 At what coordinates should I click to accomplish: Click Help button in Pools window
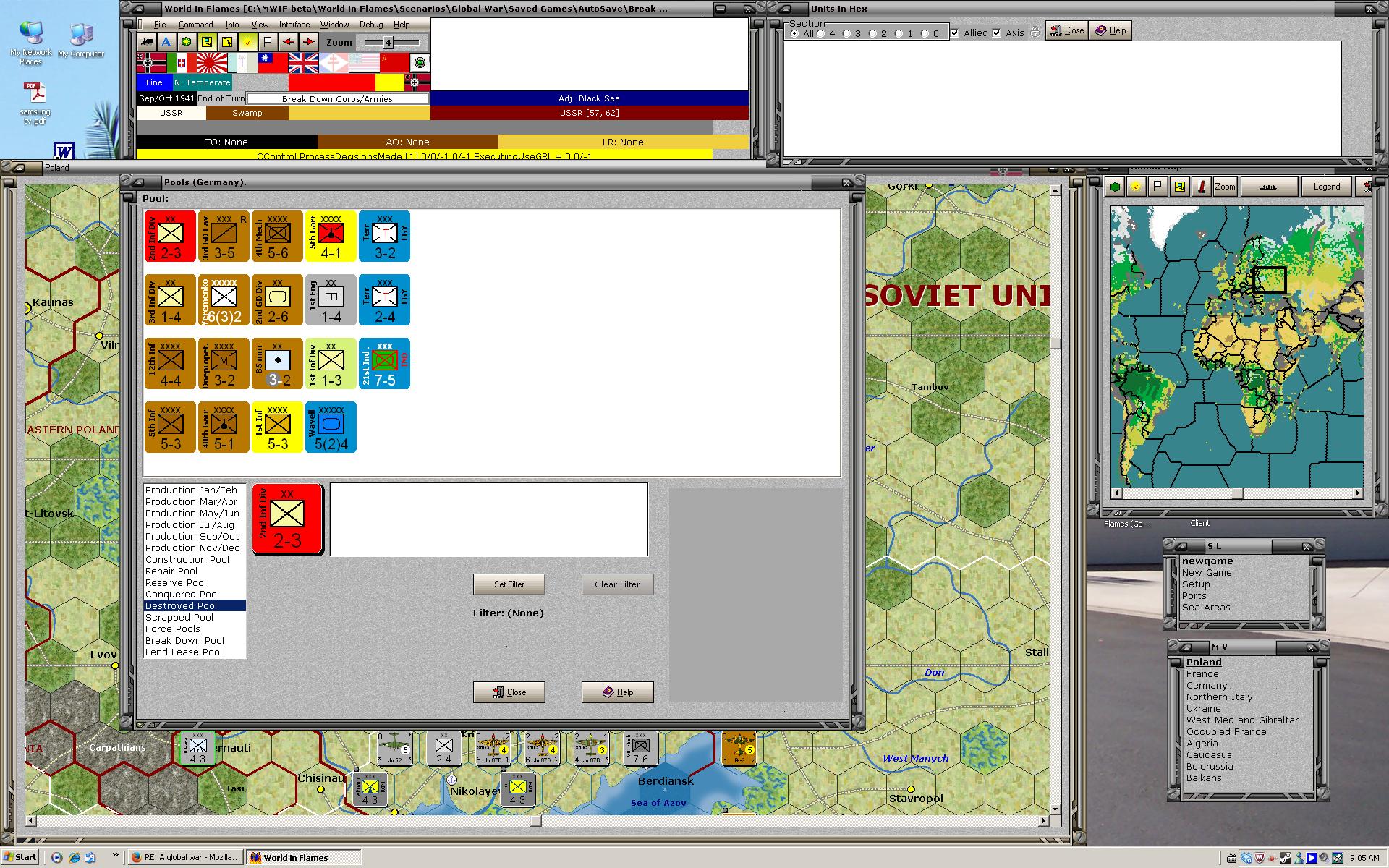618,692
